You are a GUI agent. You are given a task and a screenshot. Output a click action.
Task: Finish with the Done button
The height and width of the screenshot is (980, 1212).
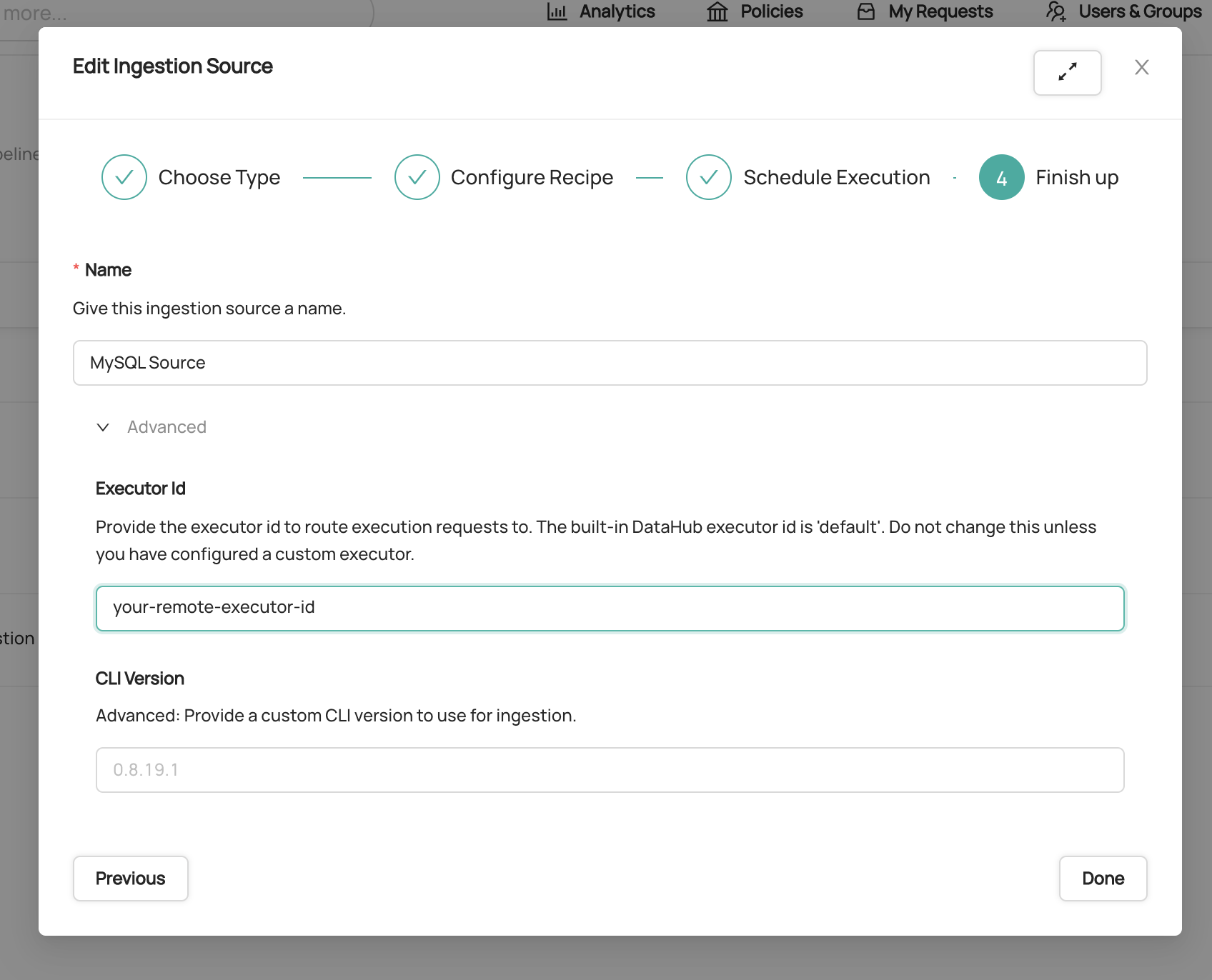point(1103,879)
